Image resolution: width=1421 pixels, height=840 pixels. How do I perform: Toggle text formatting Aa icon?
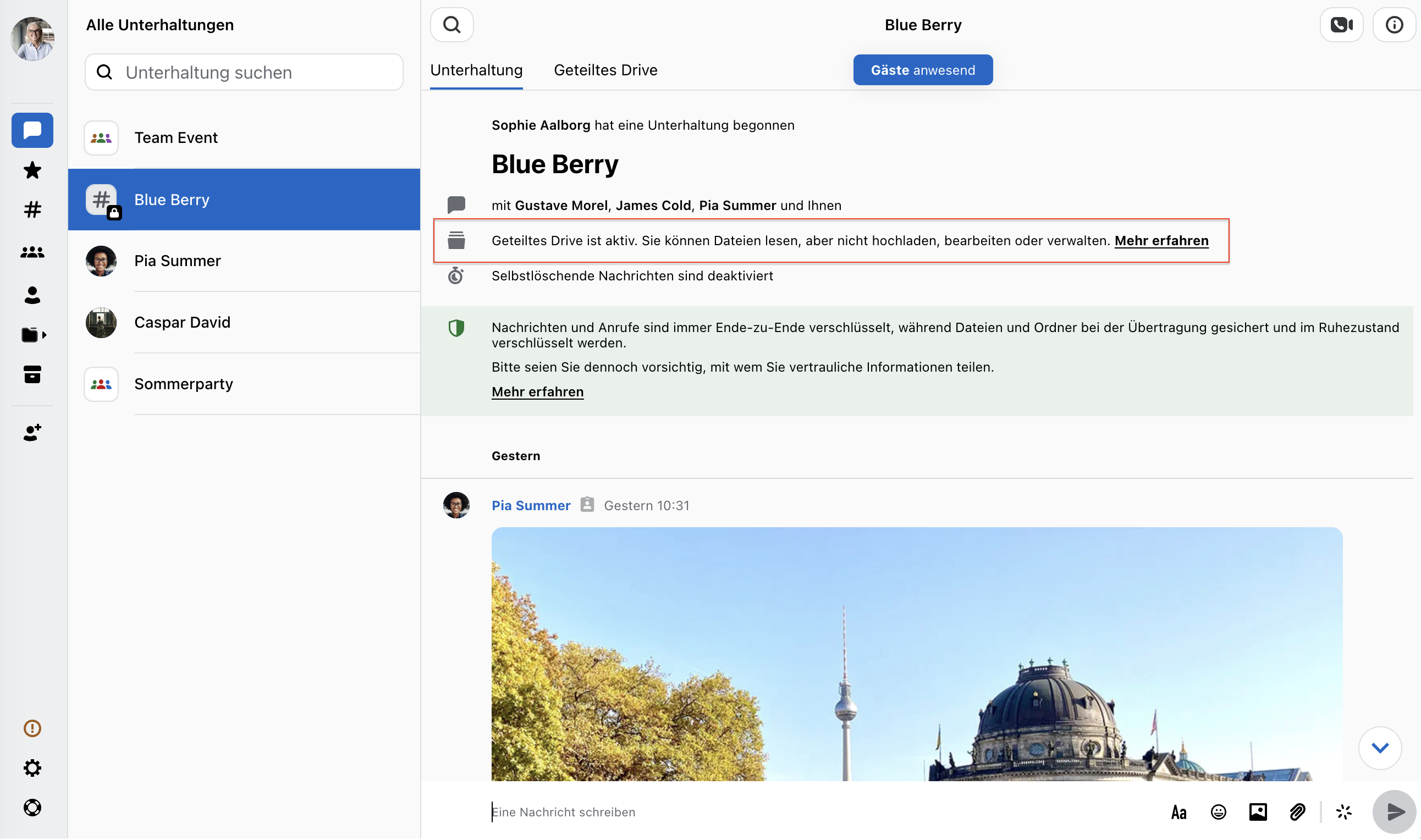click(x=1178, y=814)
